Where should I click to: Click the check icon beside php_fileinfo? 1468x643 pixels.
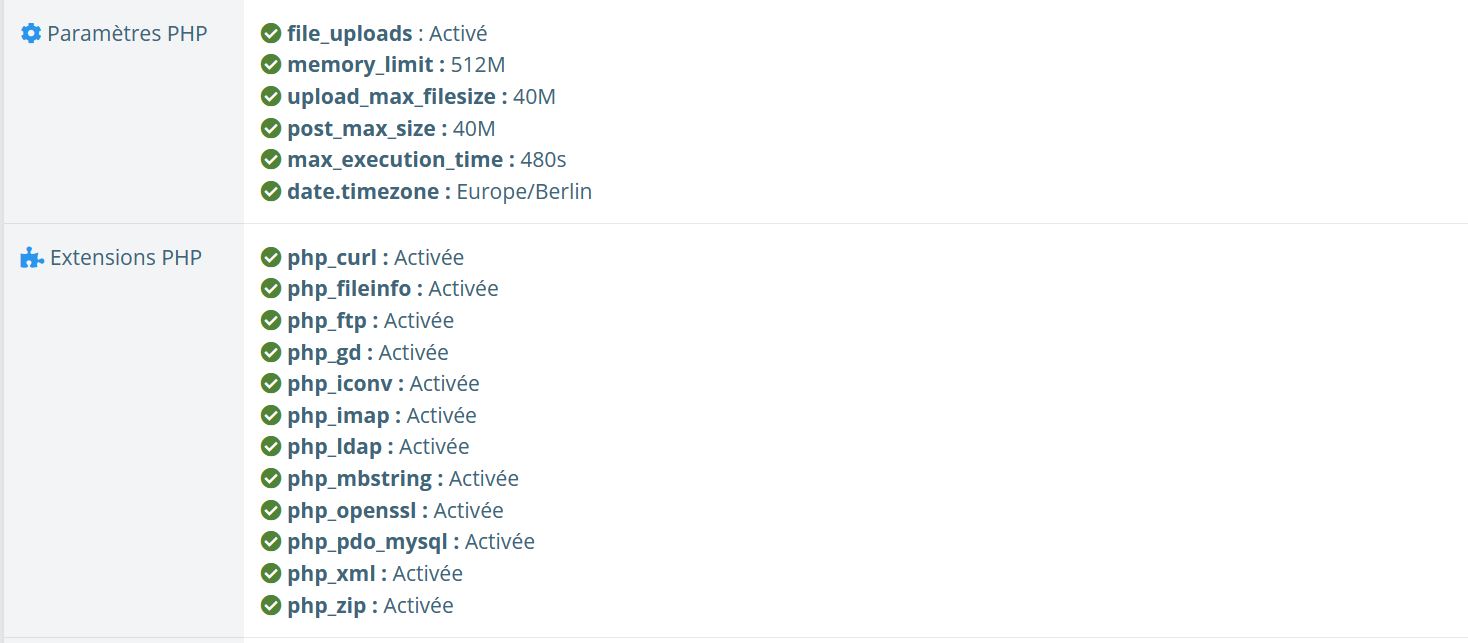point(270,289)
